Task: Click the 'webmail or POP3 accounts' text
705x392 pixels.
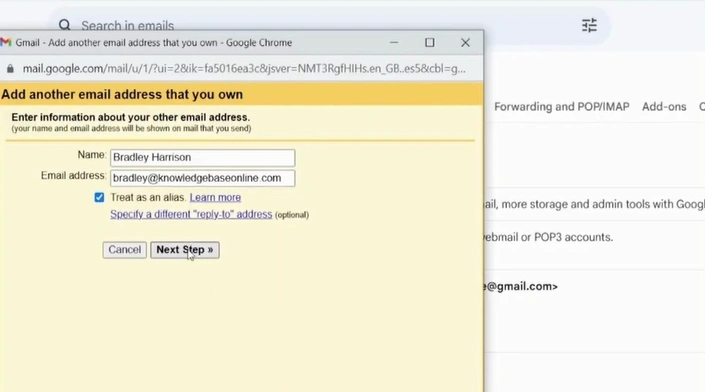Action: pos(548,237)
